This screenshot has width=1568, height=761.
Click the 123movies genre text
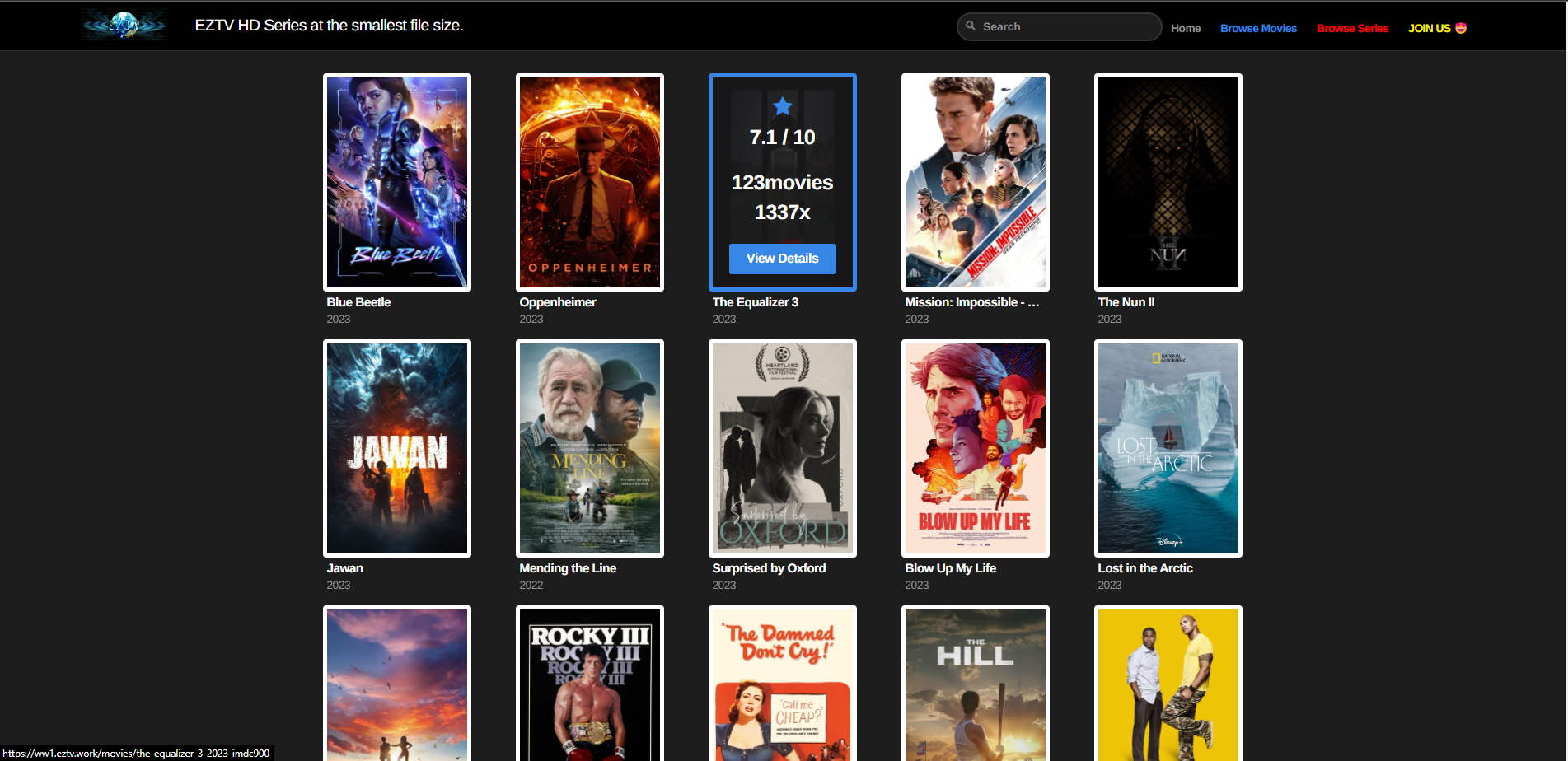point(783,183)
